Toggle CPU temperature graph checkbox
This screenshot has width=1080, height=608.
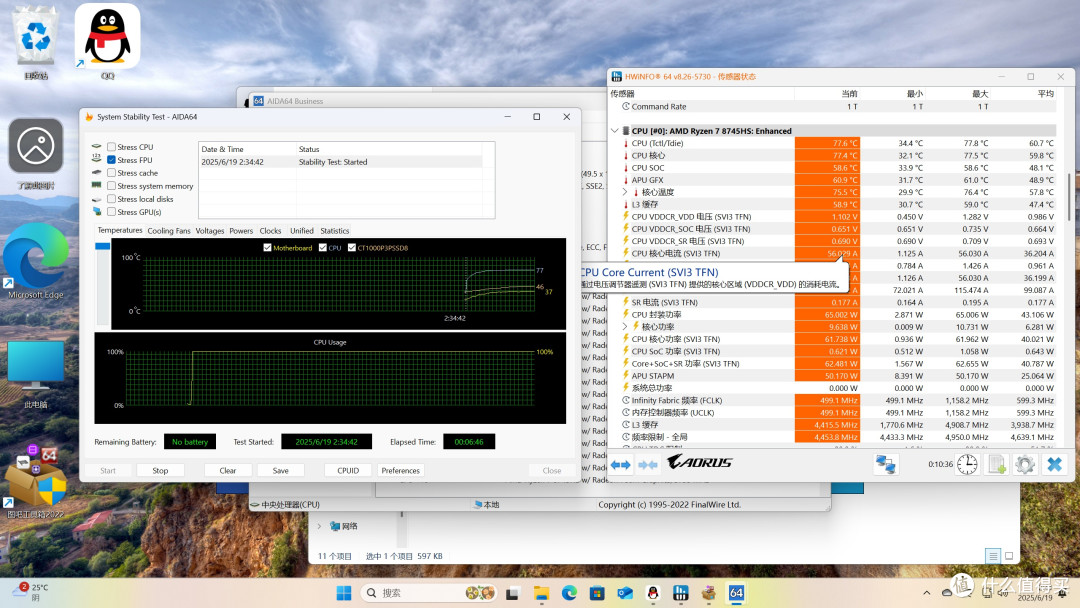[322, 248]
